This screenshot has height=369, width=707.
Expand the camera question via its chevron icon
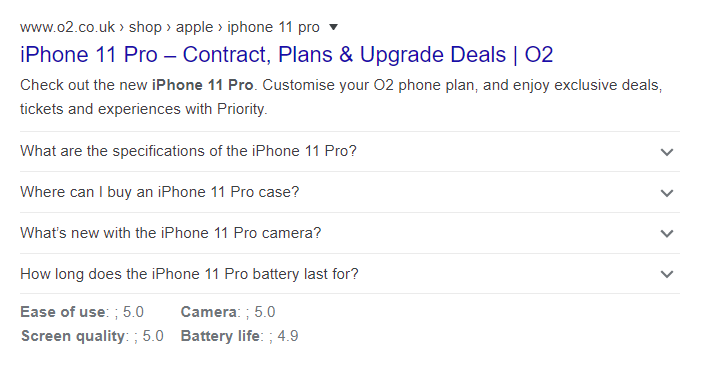[667, 234]
